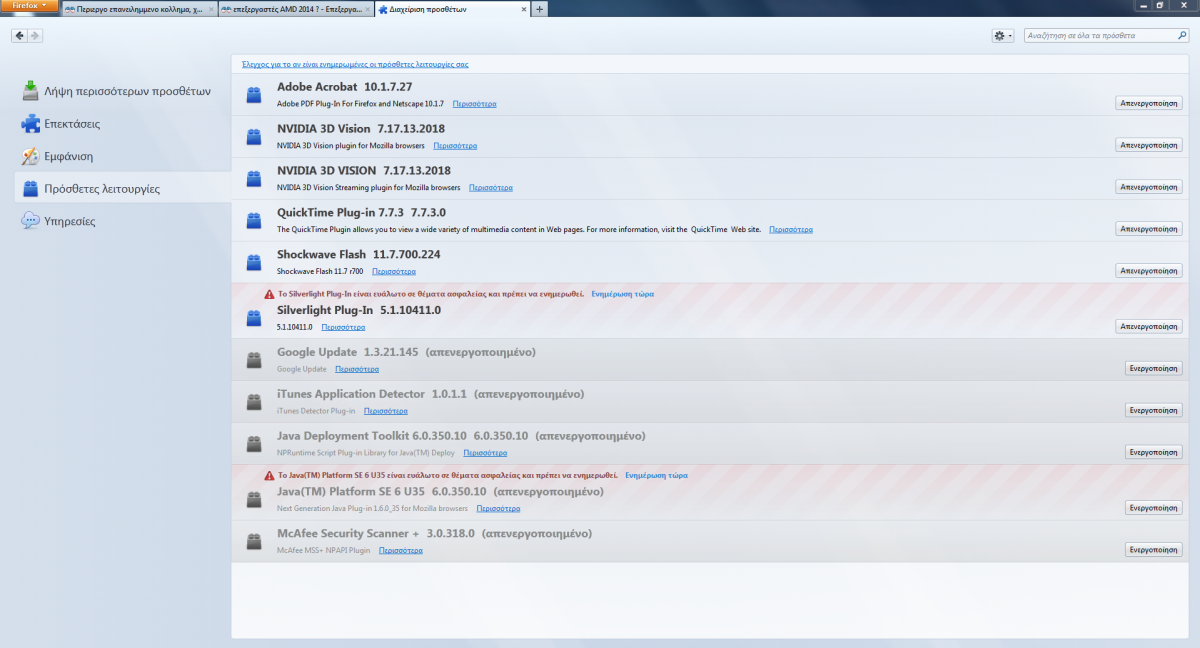Click the McAfee Security Scanner plugin icon

coord(254,542)
